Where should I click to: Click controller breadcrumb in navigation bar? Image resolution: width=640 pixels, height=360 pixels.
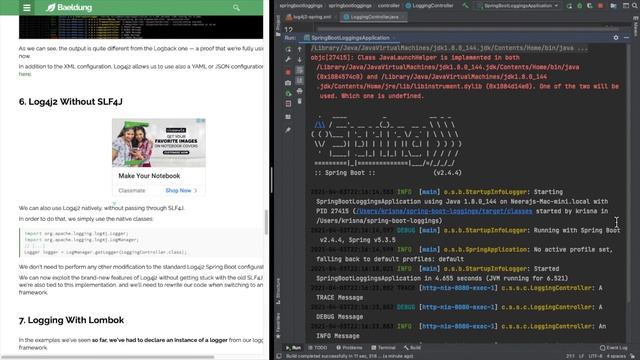[x=389, y=6]
